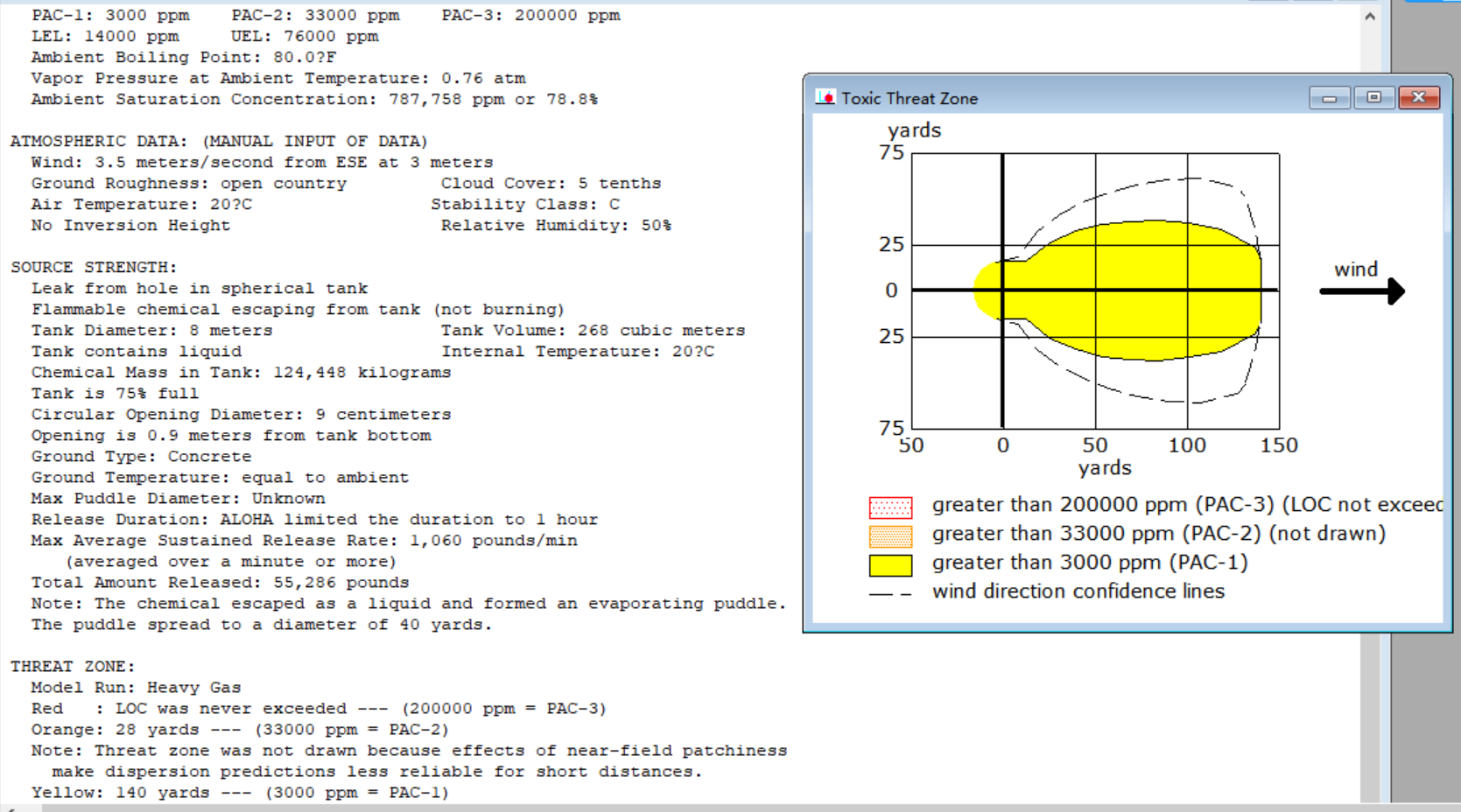Click the THREAT ZONE heading
The height and width of the screenshot is (812, 1461).
pos(73,666)
